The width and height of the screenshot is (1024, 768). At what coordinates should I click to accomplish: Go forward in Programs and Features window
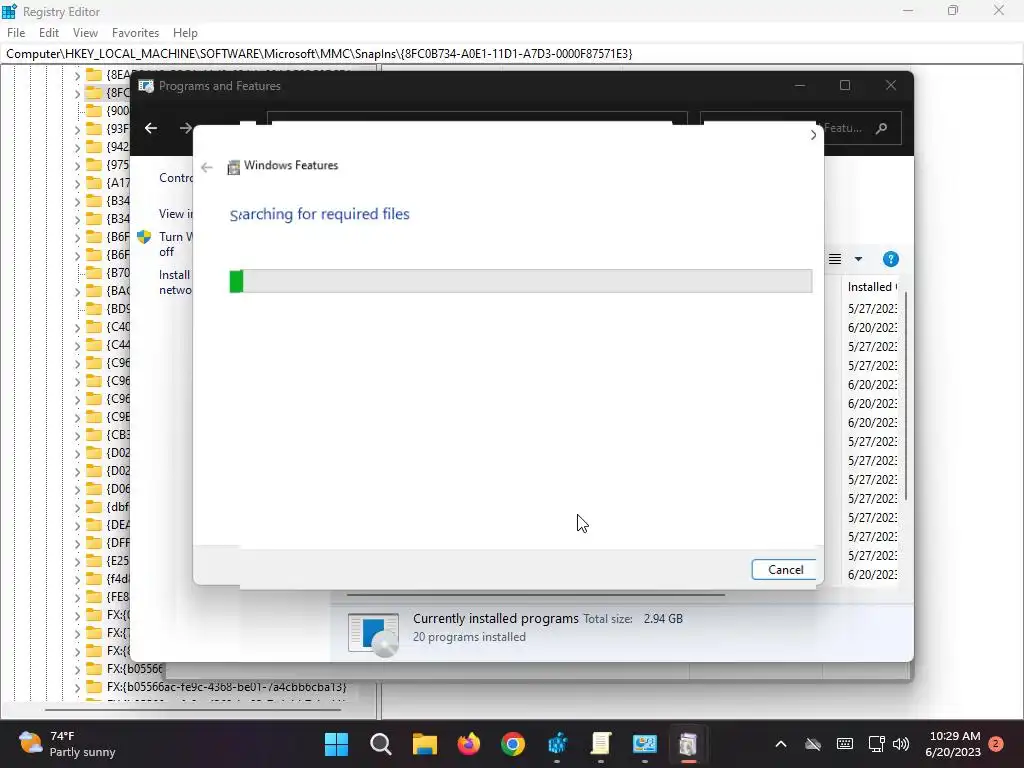click(x=185, y=128)
